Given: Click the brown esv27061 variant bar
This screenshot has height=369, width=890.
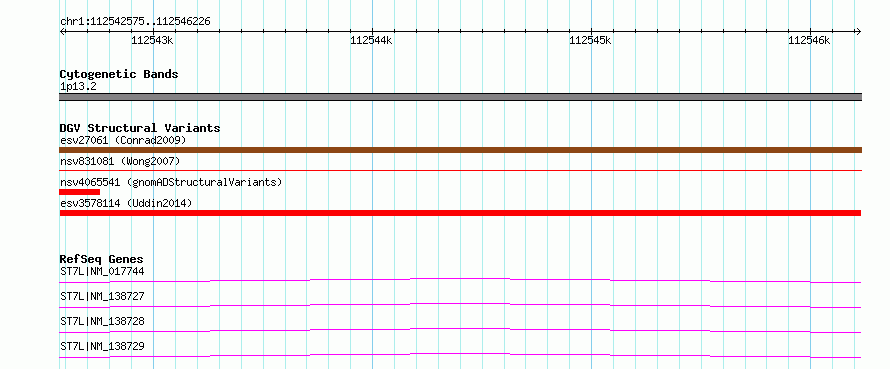Looking at the screenshot, I should point(460,150).
